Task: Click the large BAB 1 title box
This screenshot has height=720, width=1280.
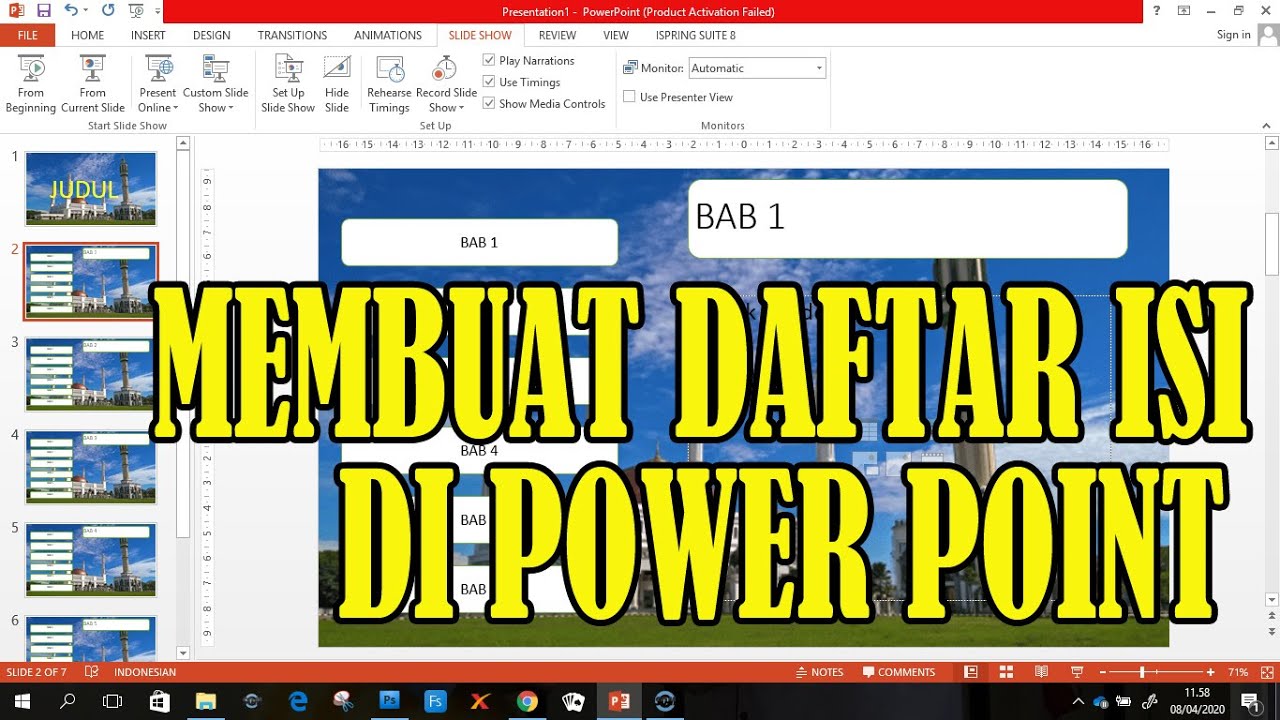Action: pyautogui.click(x=907, y=218)
